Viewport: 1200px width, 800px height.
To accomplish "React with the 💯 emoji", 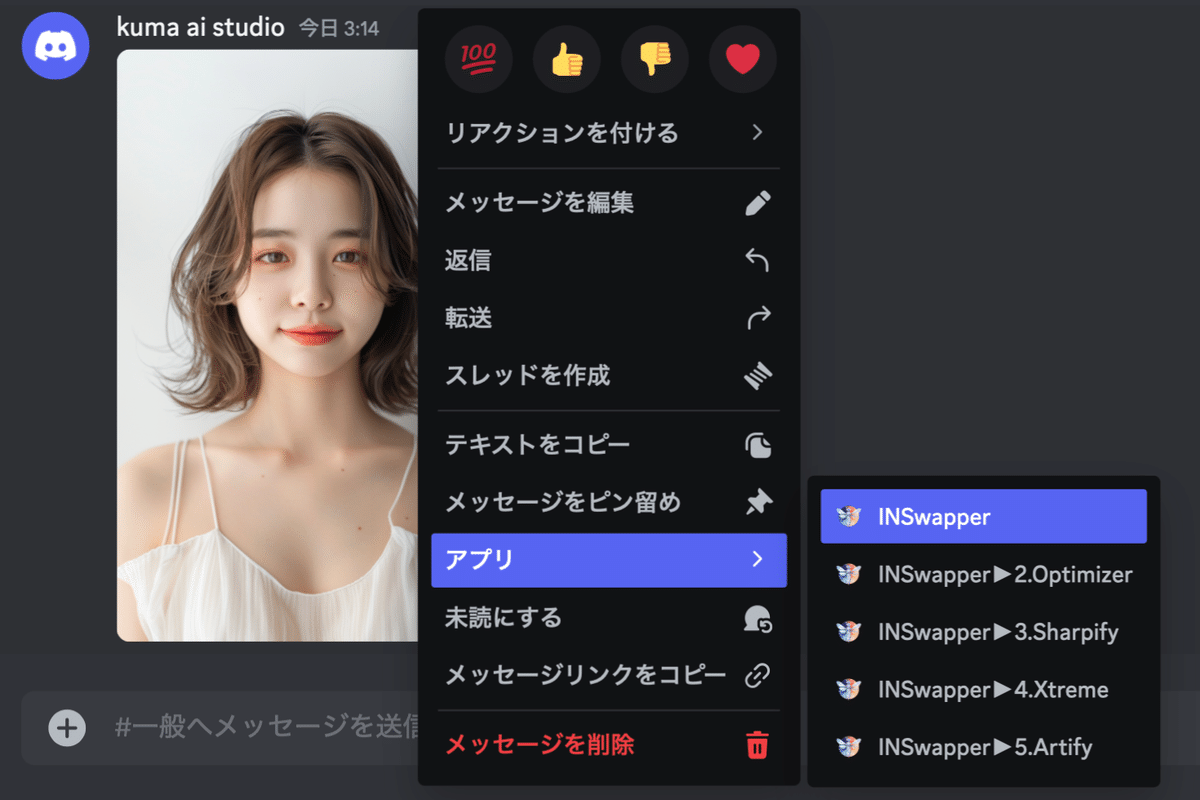I will [478, 59].
